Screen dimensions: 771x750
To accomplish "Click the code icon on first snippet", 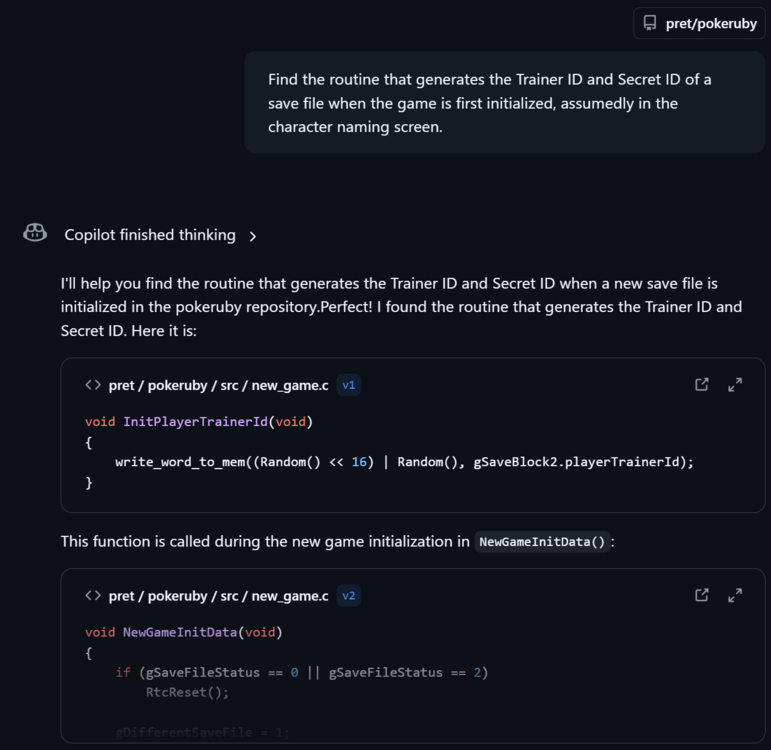I will click(x=93, y=384).
